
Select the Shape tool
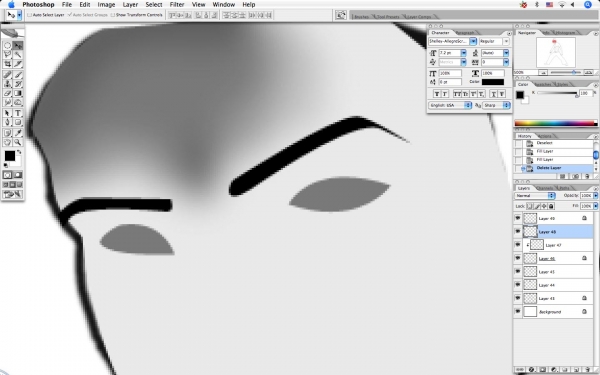18,122
